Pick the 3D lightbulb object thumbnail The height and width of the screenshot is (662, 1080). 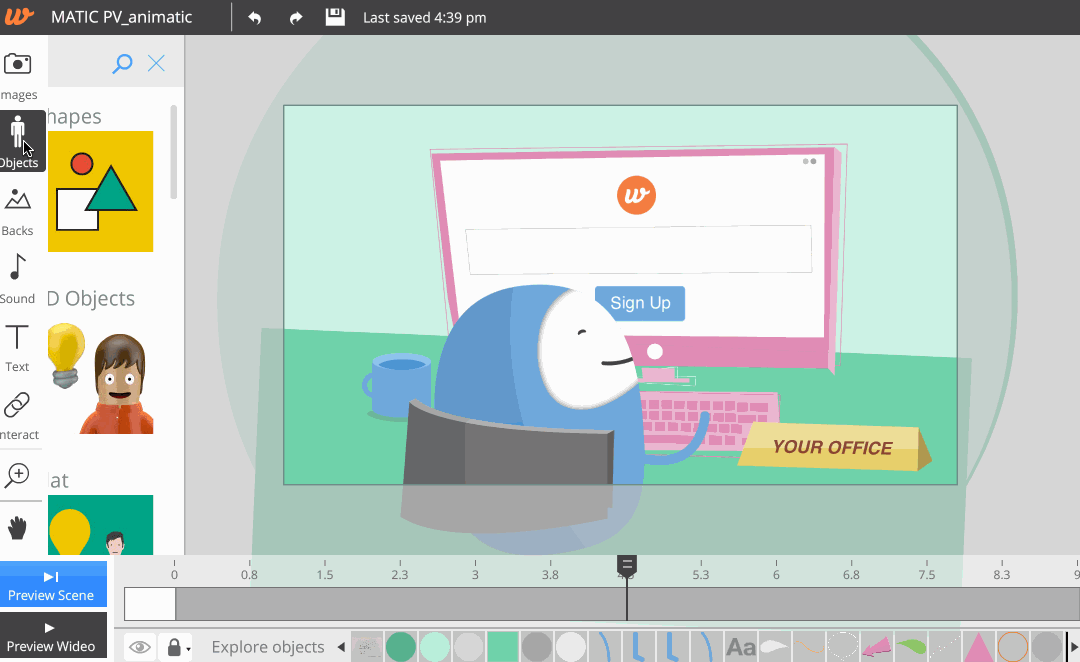click(66, 357)
